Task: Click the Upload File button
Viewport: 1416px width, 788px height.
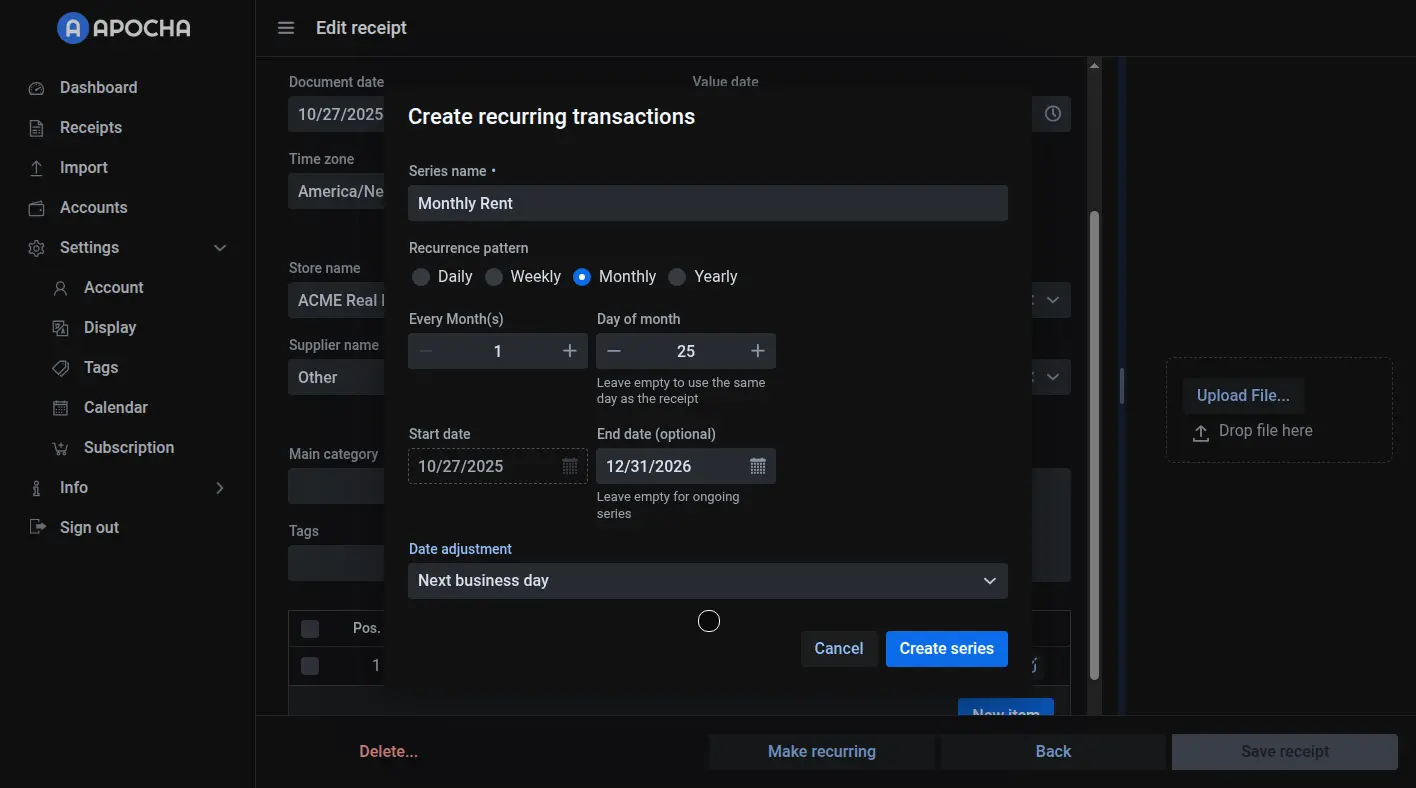Action: click(1243, 396)
